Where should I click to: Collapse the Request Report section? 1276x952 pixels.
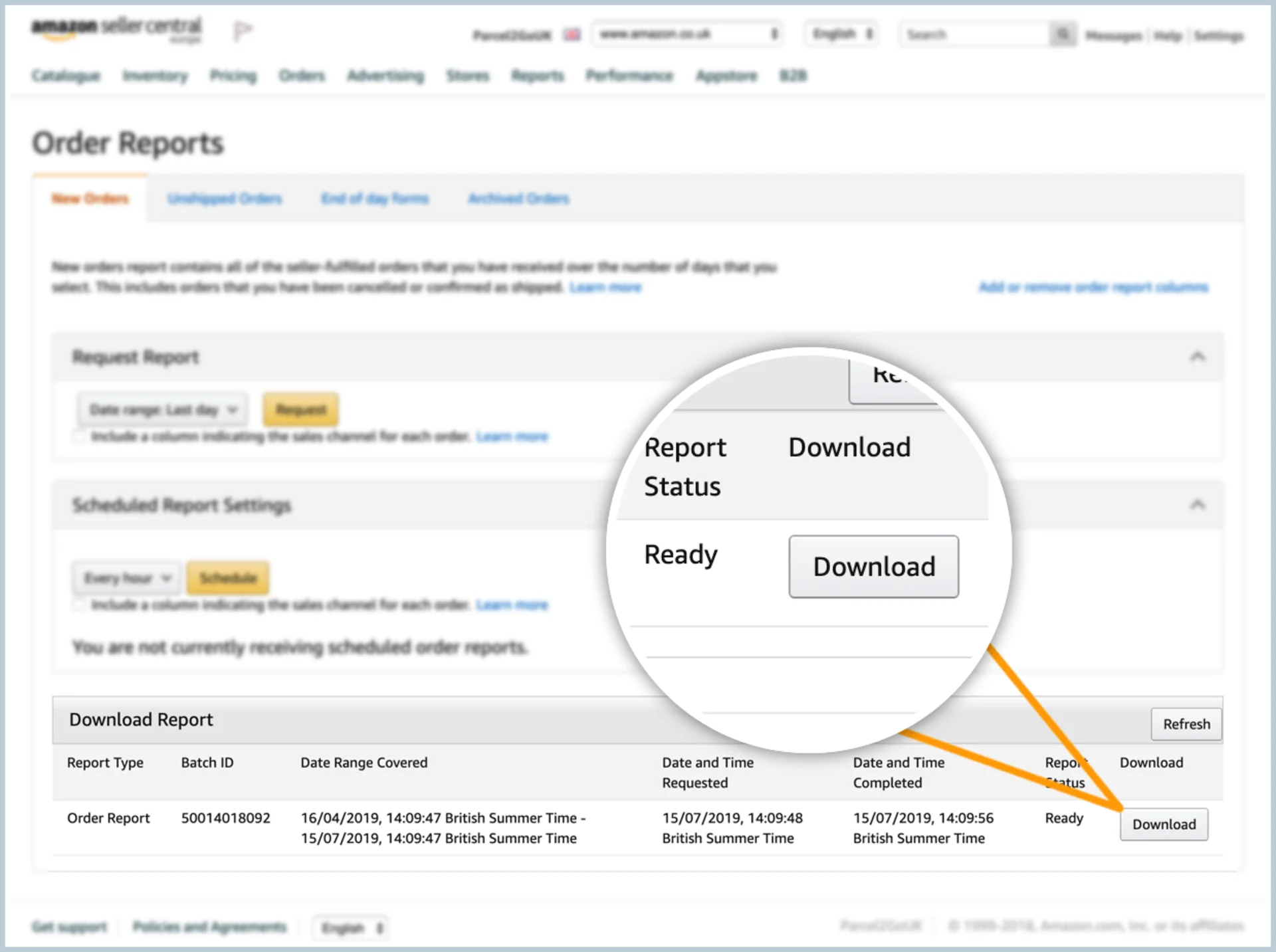point(1198,357)
